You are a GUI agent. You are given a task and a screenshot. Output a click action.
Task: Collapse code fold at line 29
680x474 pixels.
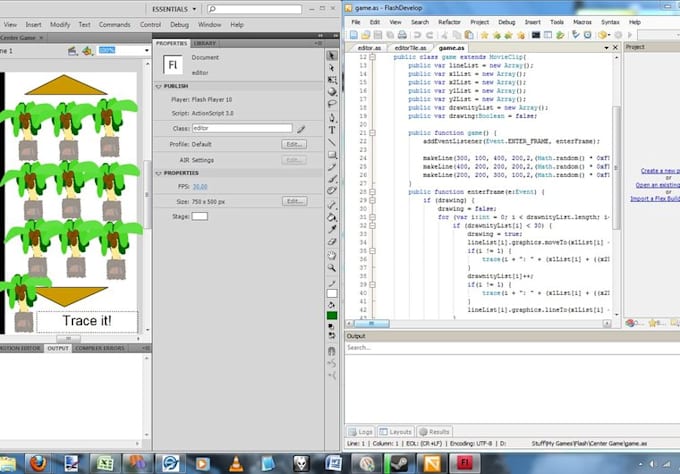pos(373,200)
